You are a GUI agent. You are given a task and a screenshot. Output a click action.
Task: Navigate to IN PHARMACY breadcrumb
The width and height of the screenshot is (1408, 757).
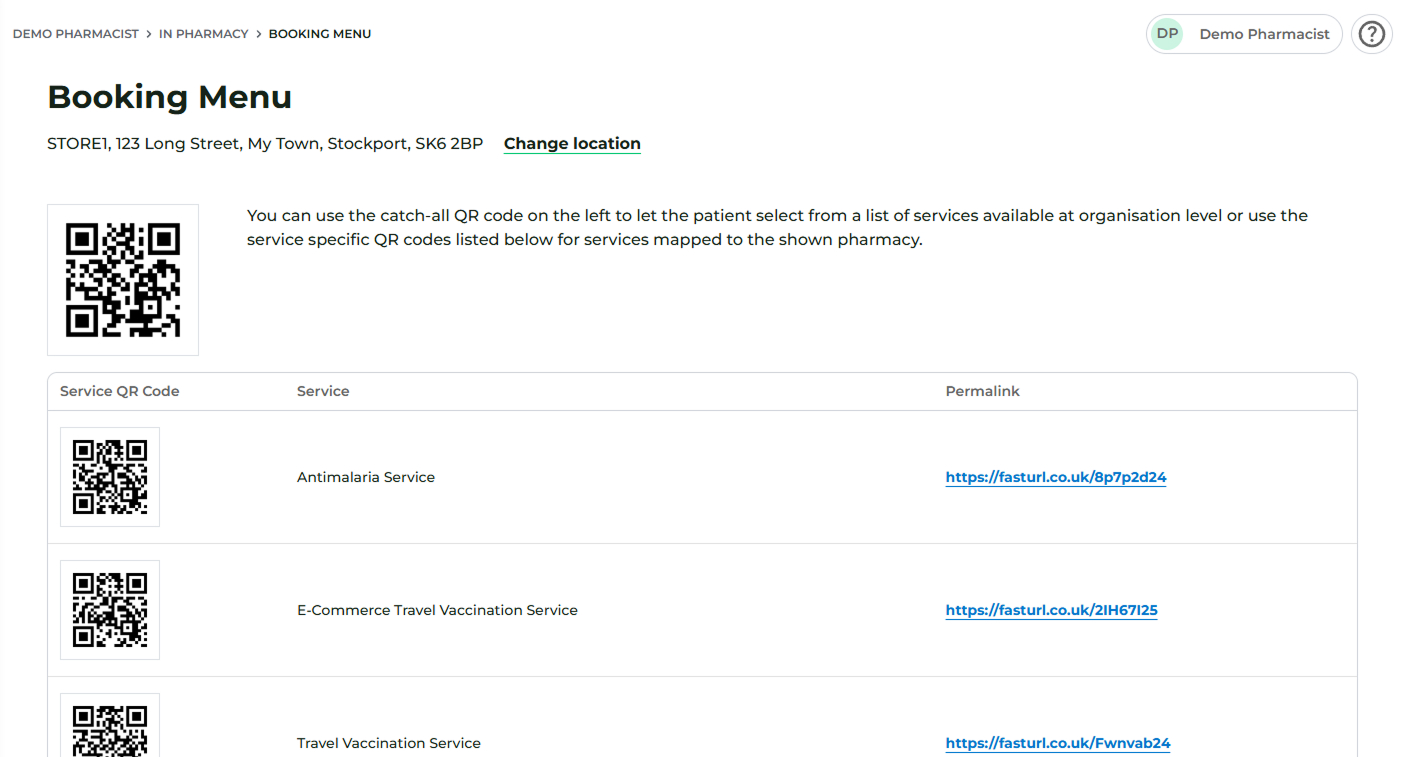pos(203,34)
